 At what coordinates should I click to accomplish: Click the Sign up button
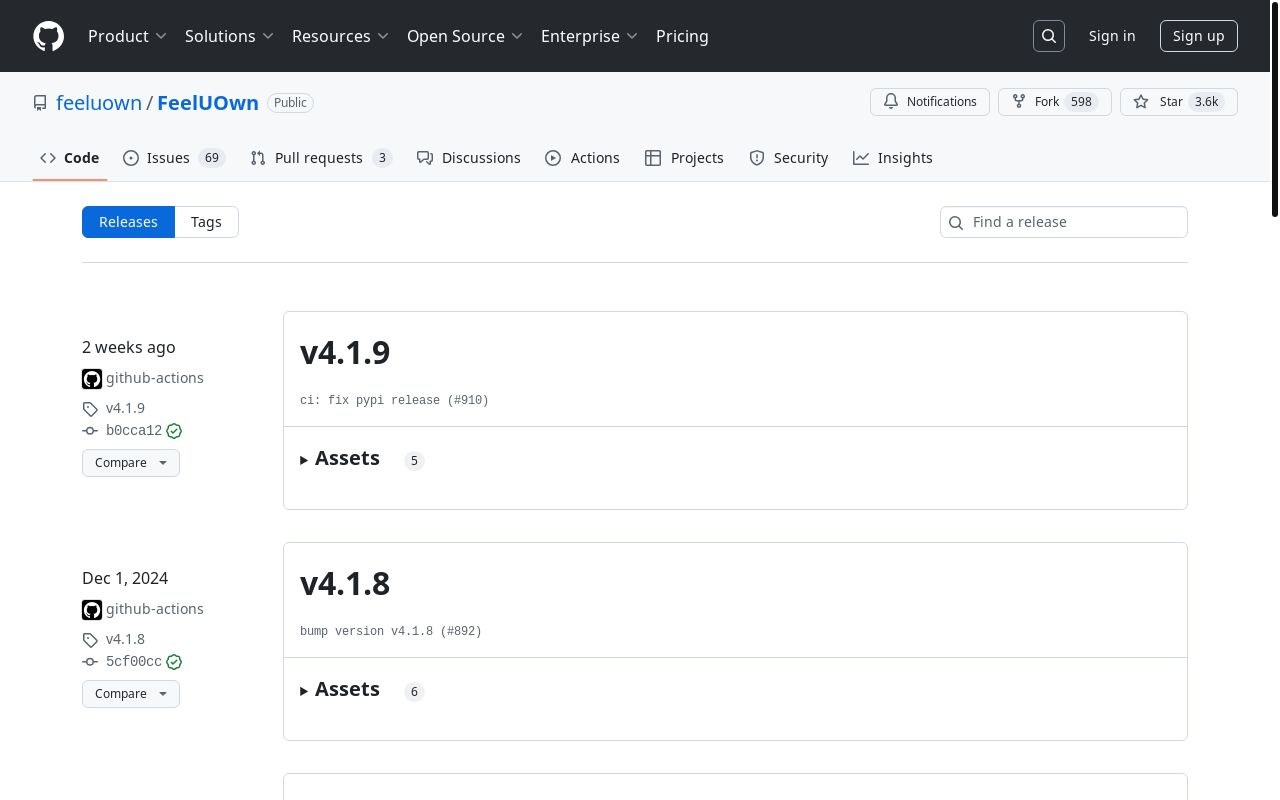pos(1198,36)
